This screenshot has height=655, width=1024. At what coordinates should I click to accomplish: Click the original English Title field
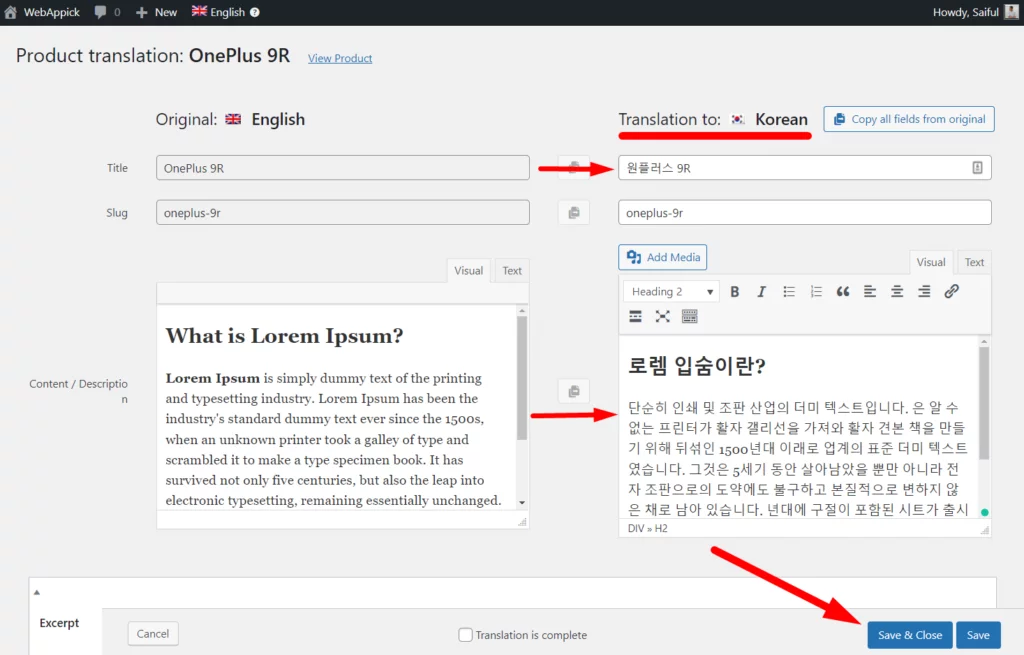tap(343, 168)
